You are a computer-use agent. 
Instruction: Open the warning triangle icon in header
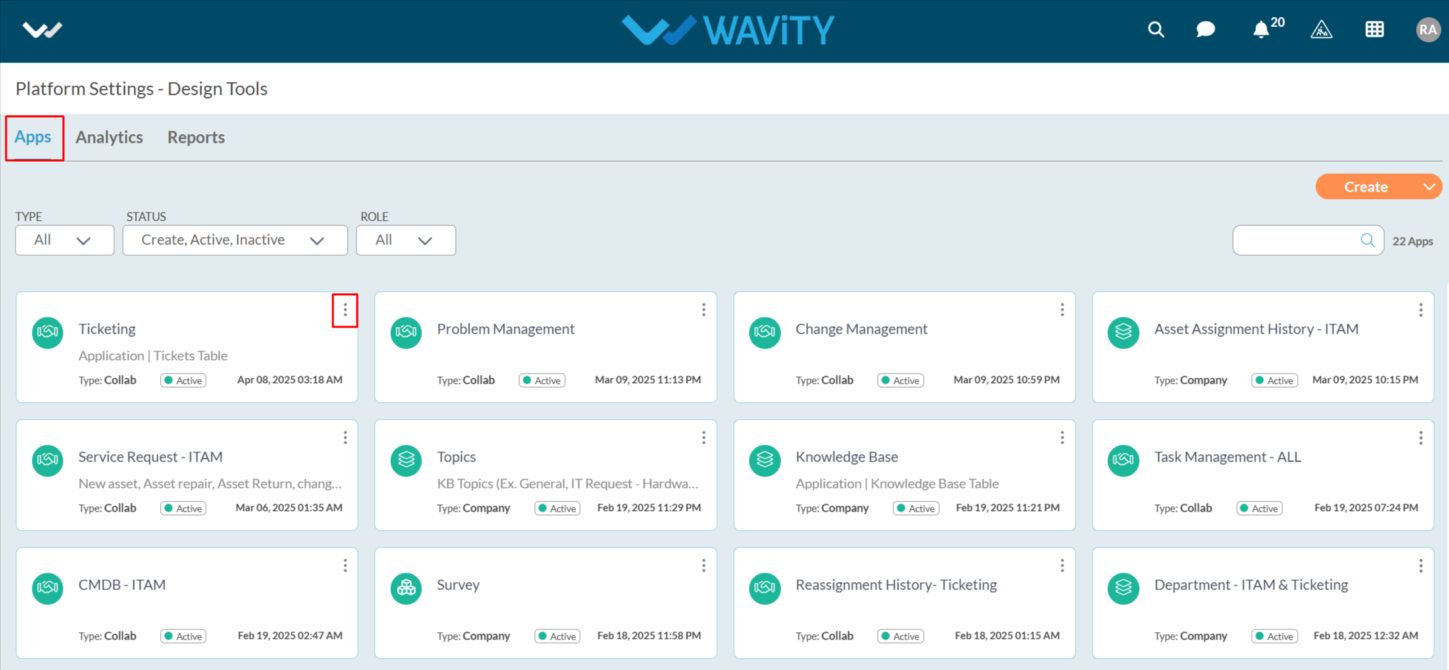pos(1321,30)
